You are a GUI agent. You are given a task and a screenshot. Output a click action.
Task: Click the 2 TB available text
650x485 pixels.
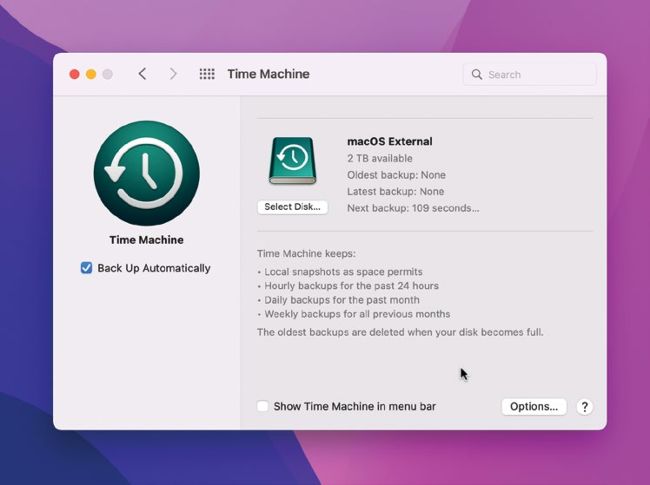pyautogui.click(x=379, y=158)
